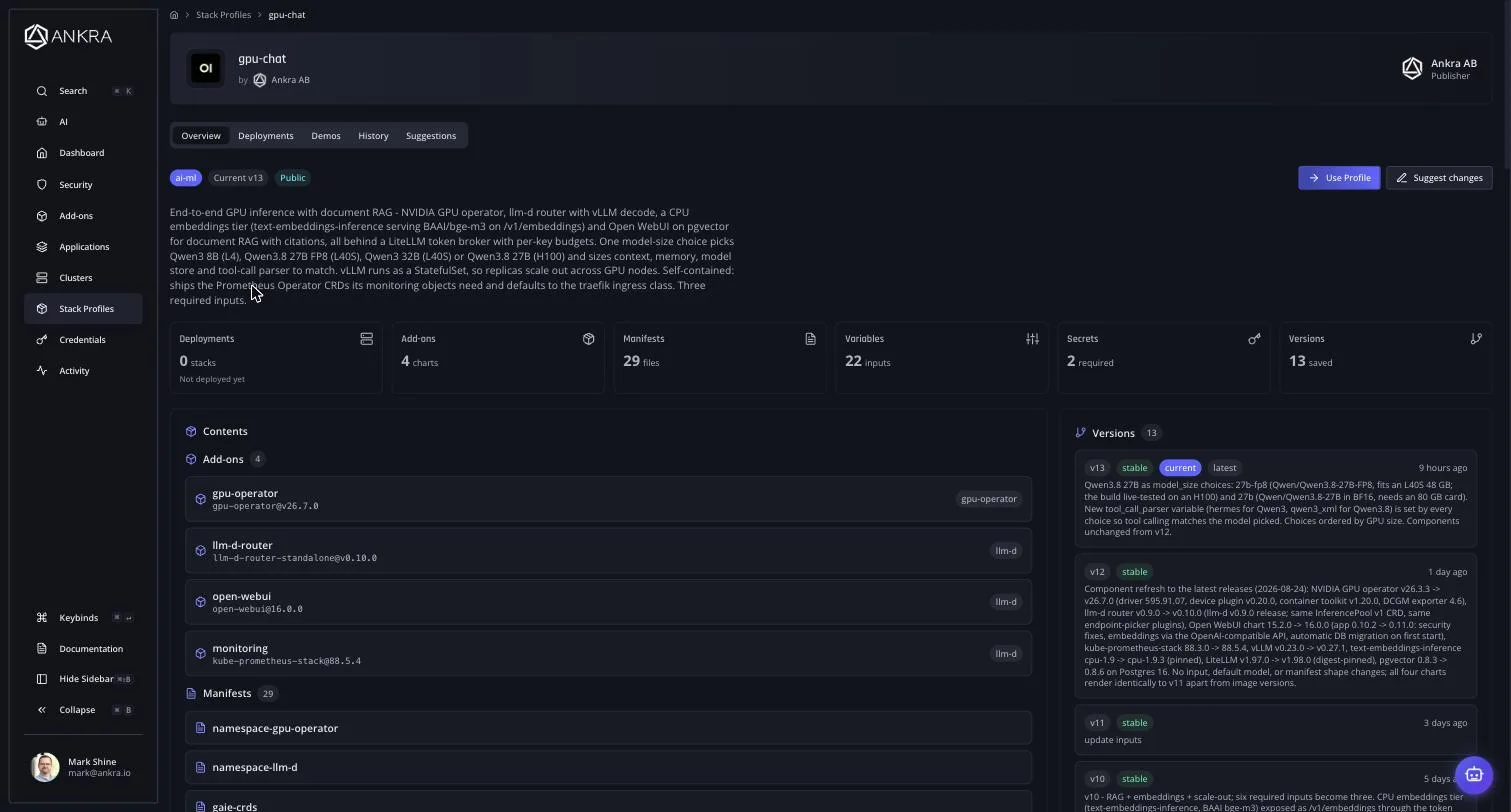Click Stack Profiles breadcrumb link
This screenshot has height=812, width=1511.
click(x=223, y=15)
